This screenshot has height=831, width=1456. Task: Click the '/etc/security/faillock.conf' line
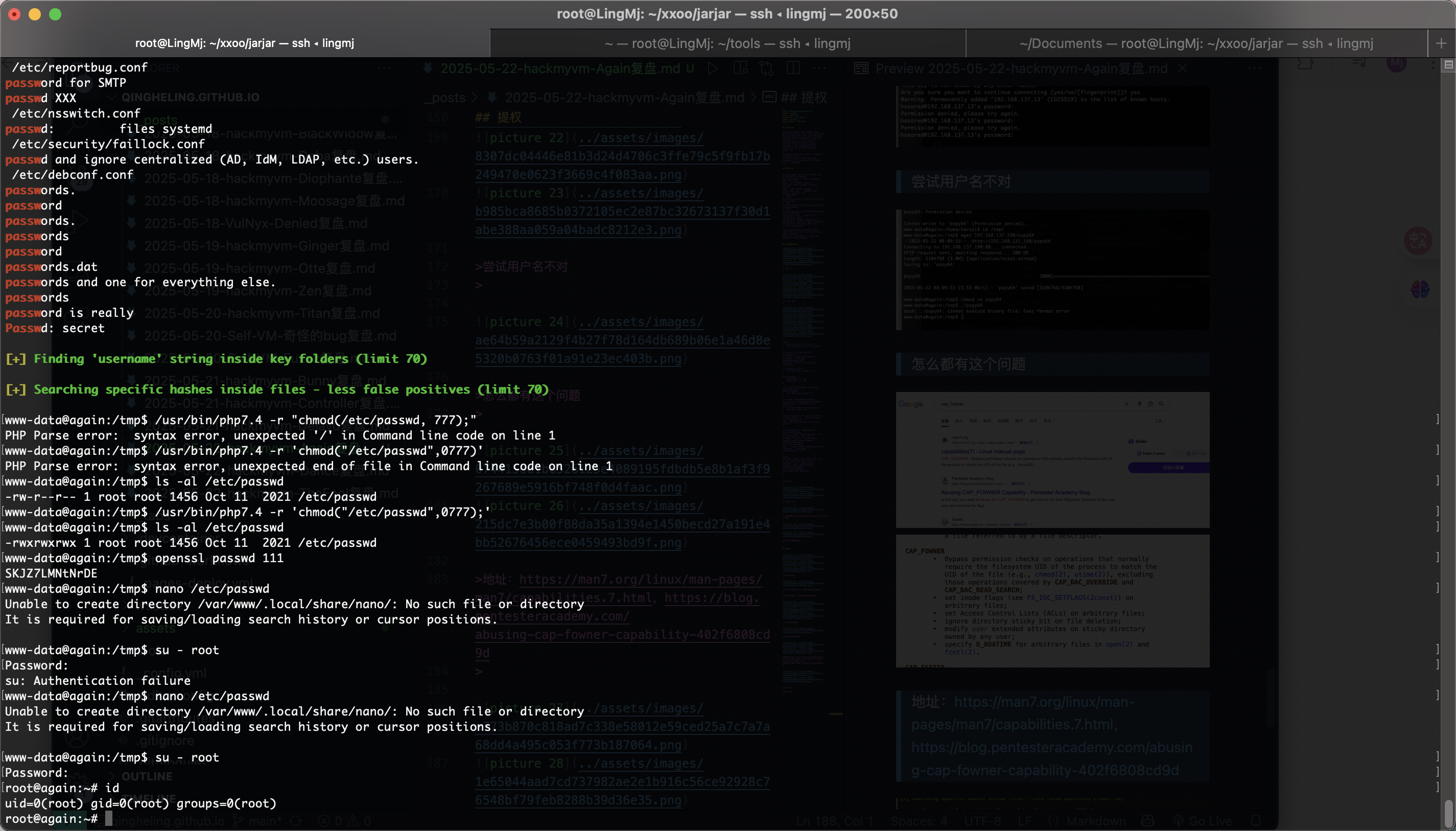tap(108, 145)
